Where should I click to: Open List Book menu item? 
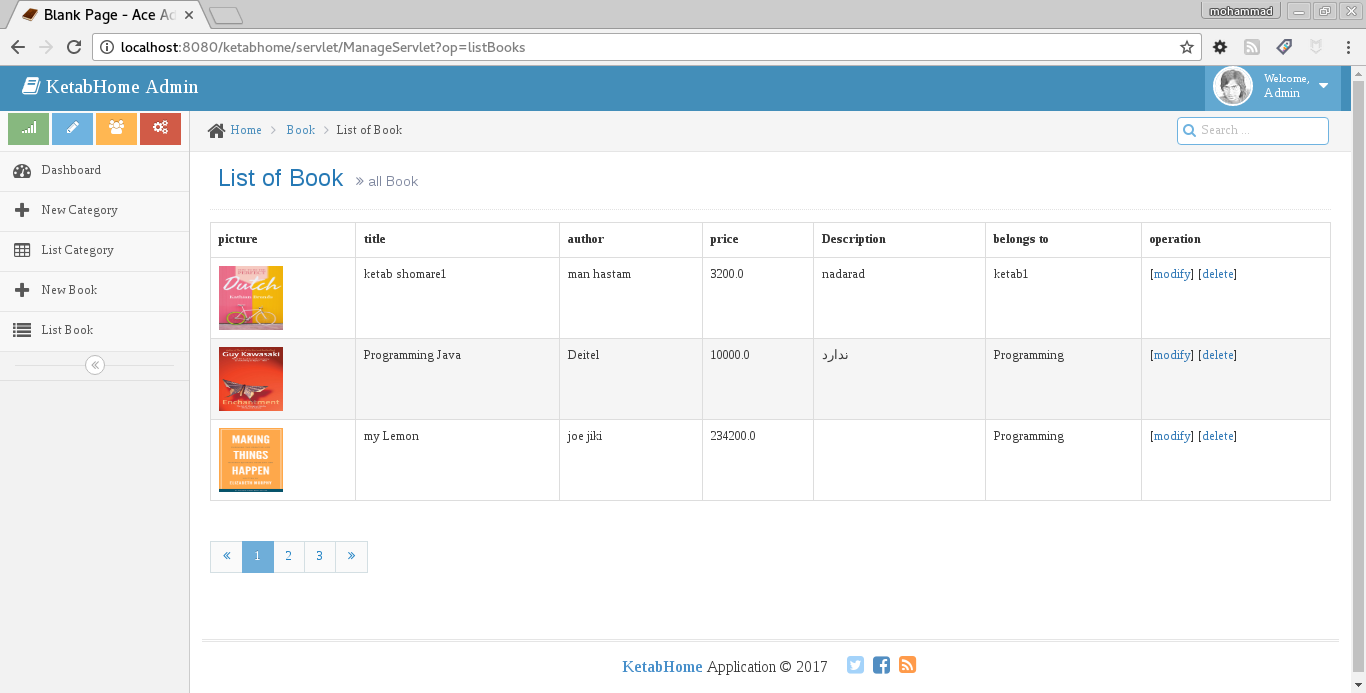94,331
